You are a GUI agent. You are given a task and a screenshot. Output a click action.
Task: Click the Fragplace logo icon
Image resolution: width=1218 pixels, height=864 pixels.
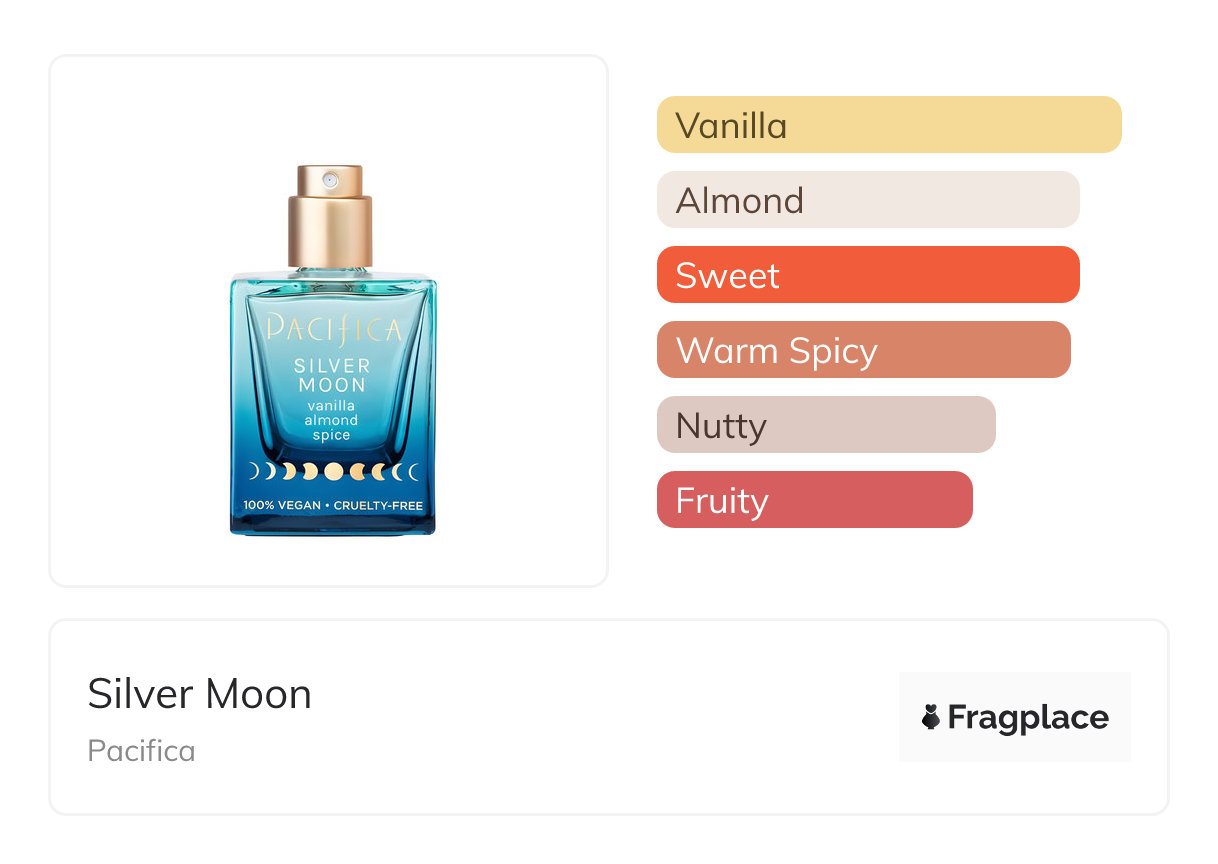[931, 717]
